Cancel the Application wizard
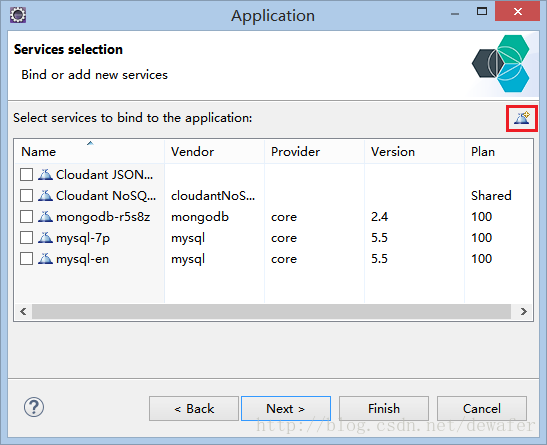 482,408
